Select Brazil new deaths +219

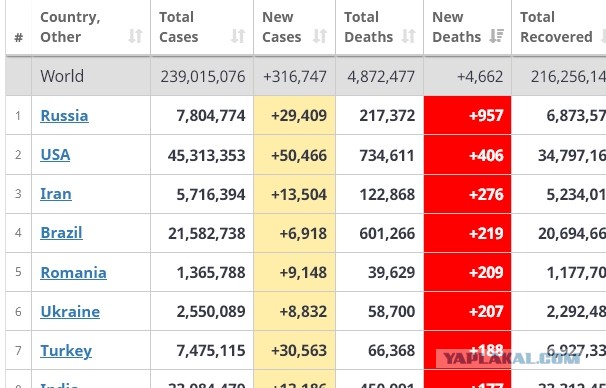pyautogui.click(x=486, y=233)
